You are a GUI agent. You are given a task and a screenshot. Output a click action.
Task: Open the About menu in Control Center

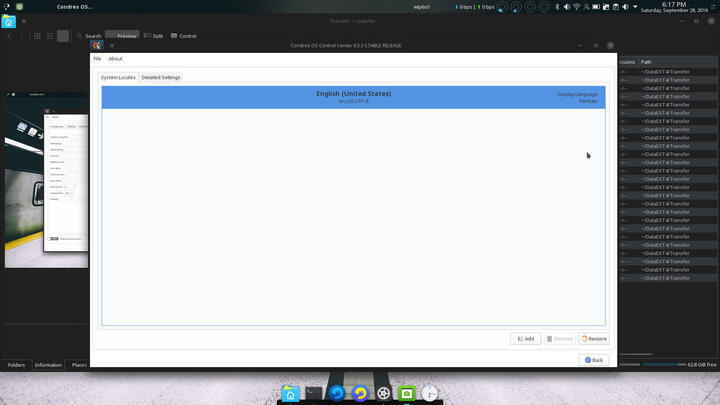point(115,59)
